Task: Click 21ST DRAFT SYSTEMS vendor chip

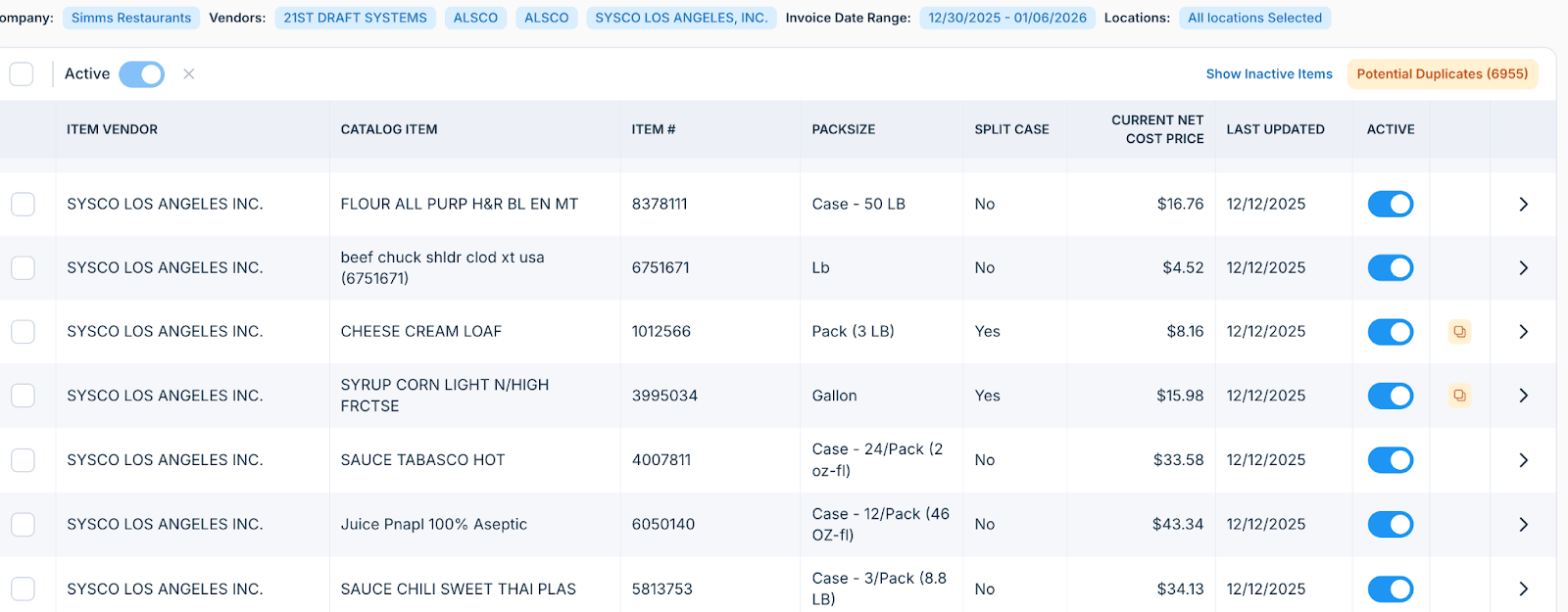Action: click(356, 18)
